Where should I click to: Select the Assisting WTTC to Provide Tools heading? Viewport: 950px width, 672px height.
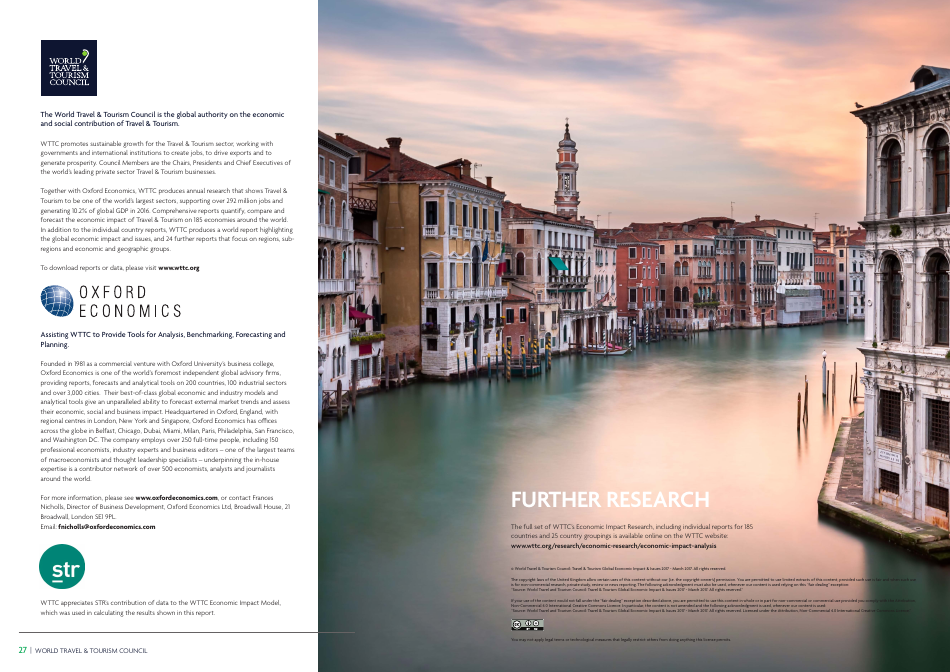pyautogui.click(x=163, y=338)
